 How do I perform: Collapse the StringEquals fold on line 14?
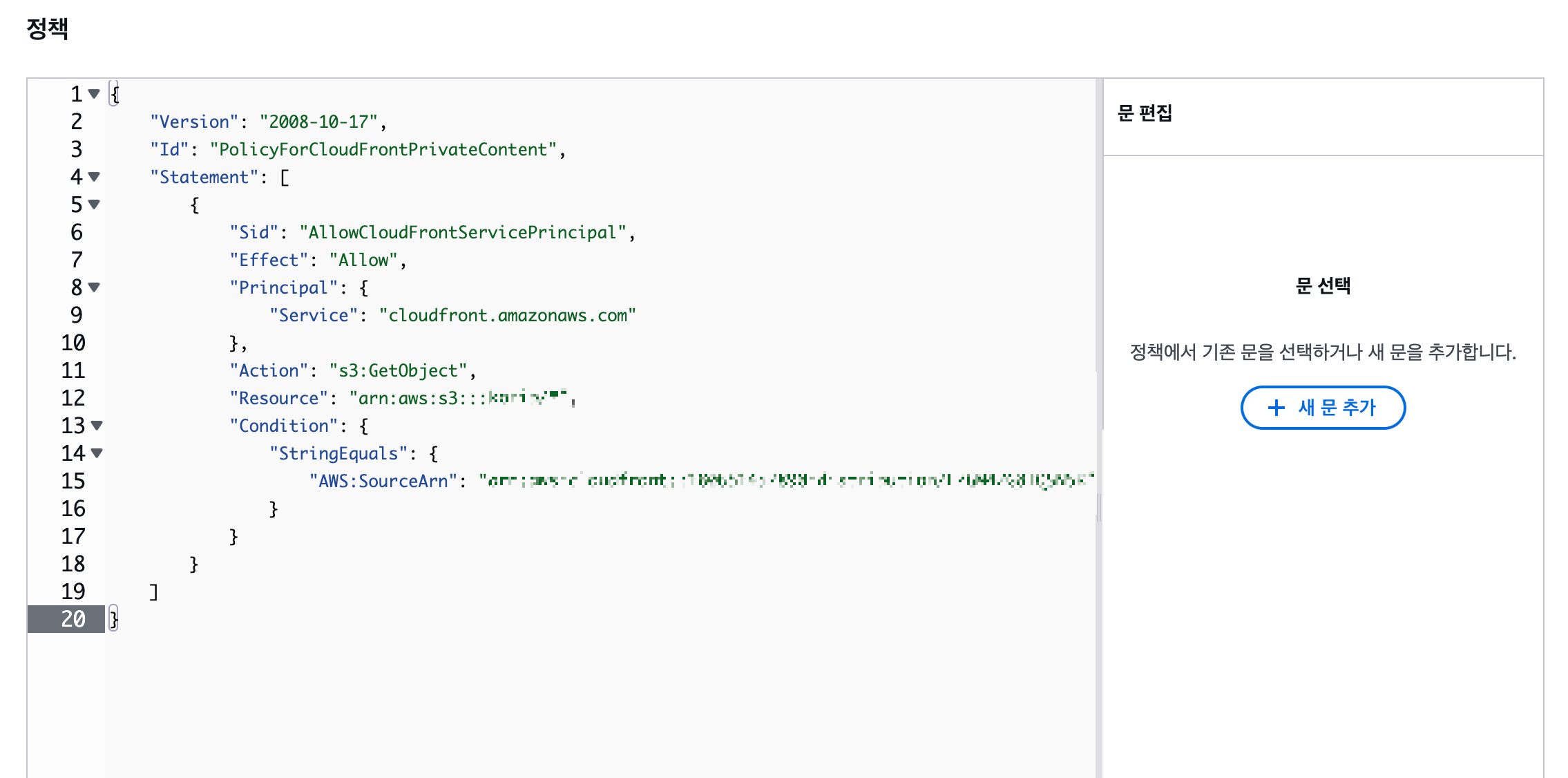point(97,453)
